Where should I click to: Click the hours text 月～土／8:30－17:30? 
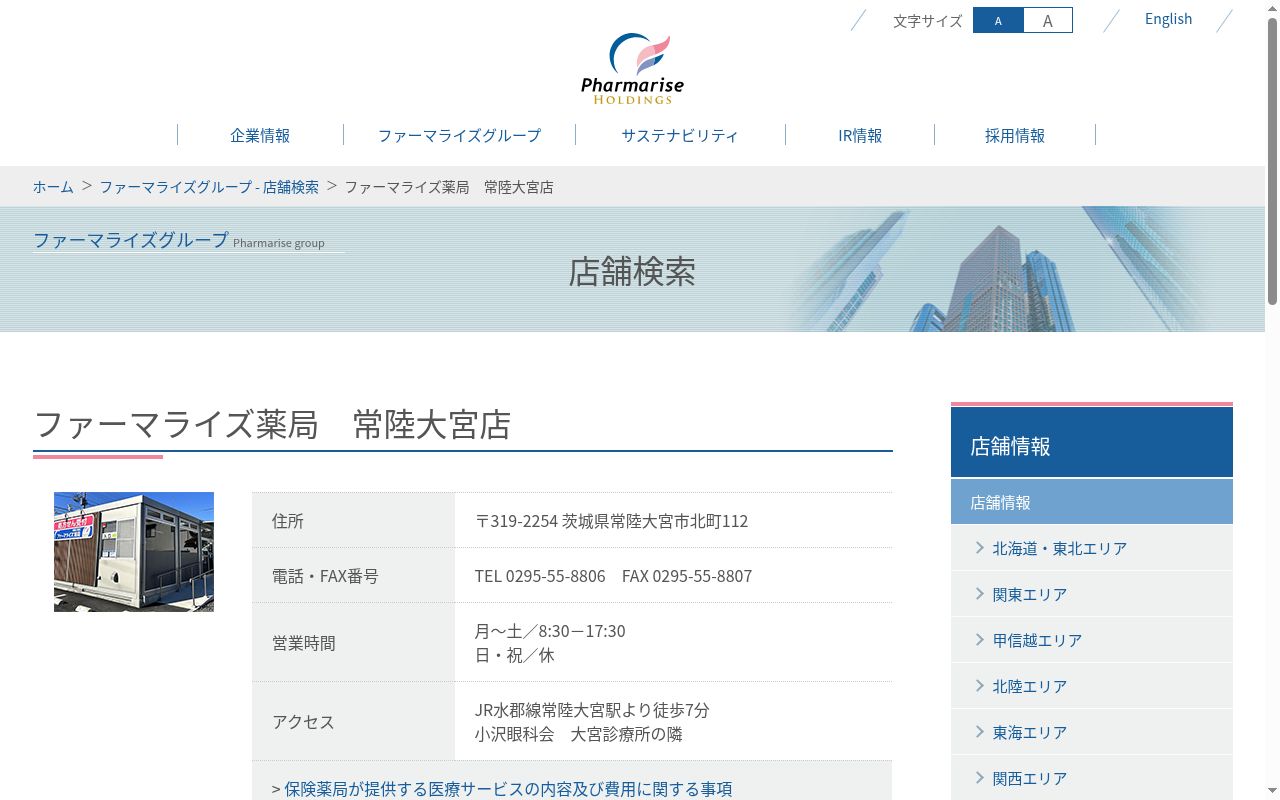(550, 631)
